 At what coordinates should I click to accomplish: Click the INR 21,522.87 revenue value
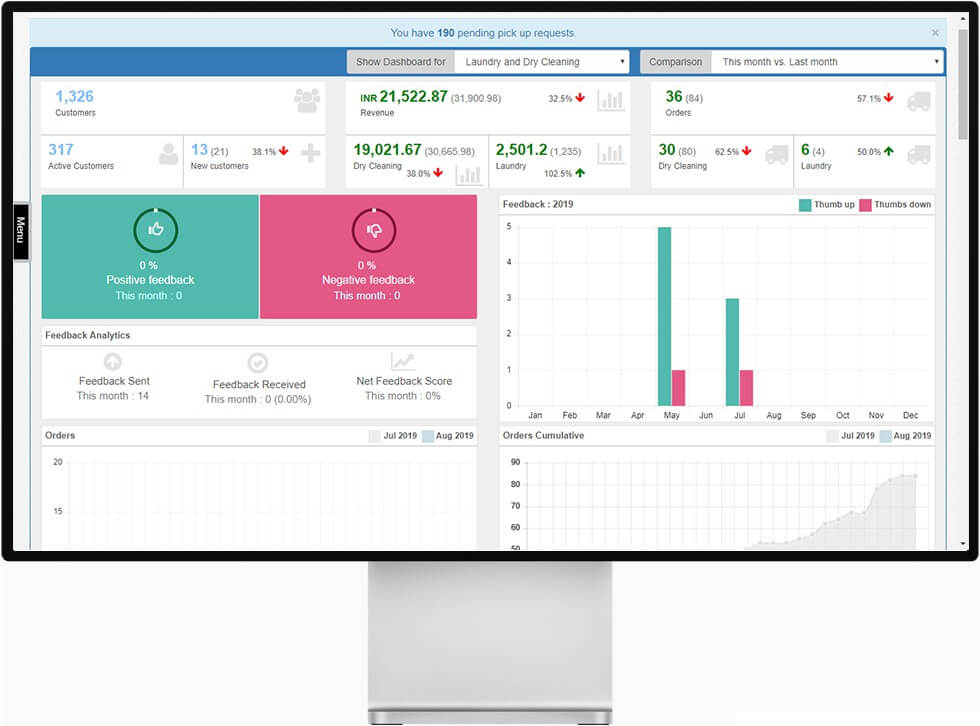[x=404, y=97]
